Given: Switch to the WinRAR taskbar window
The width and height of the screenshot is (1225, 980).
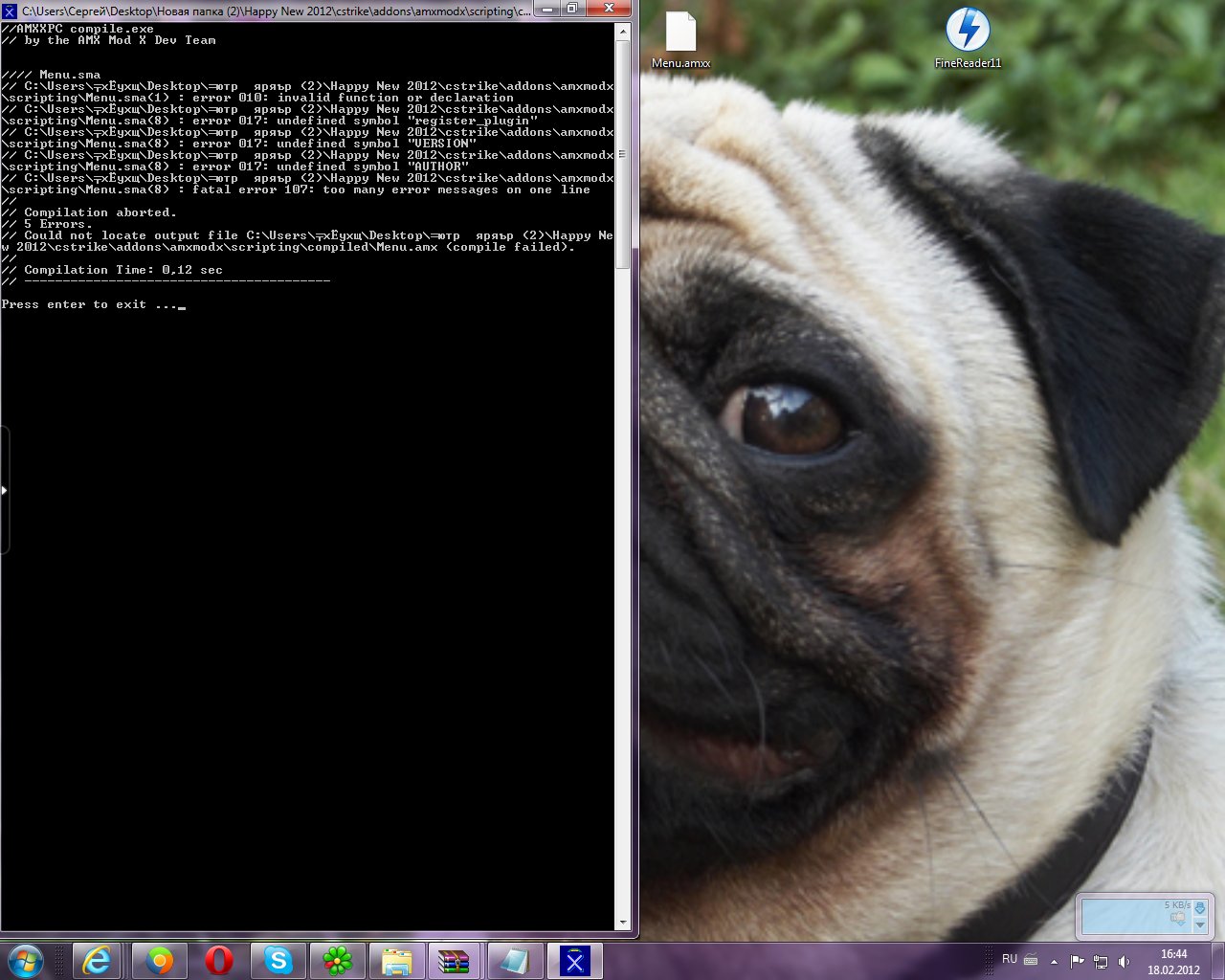Looking at the screenshot, I should tap(456, 961).
